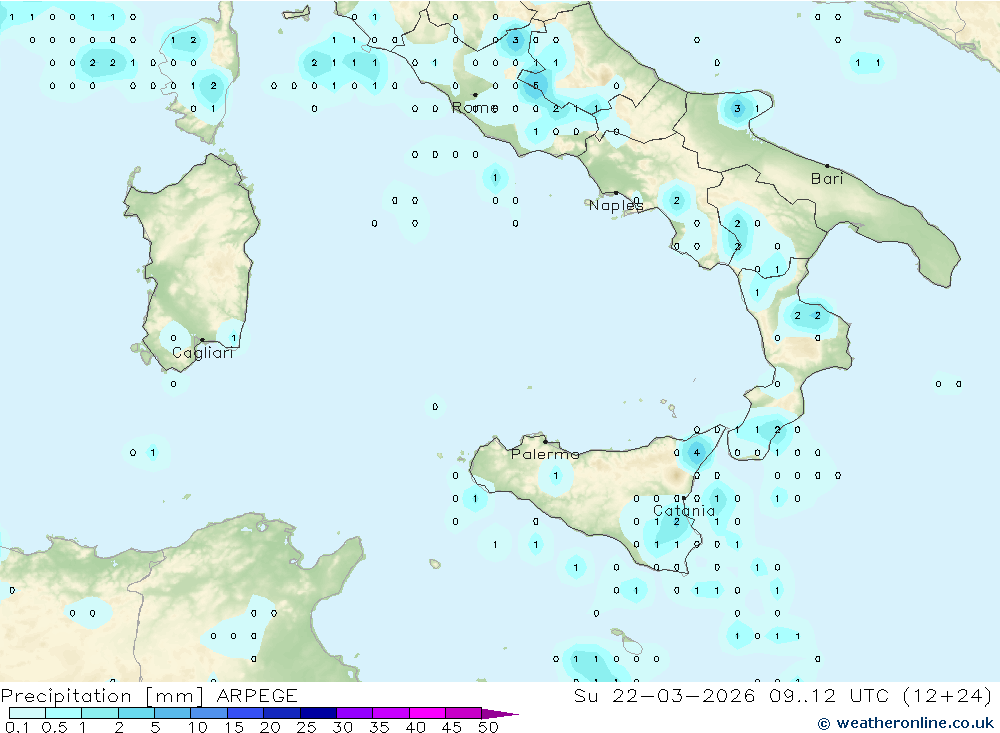Click the Bari city name

(x=827, y=179)
